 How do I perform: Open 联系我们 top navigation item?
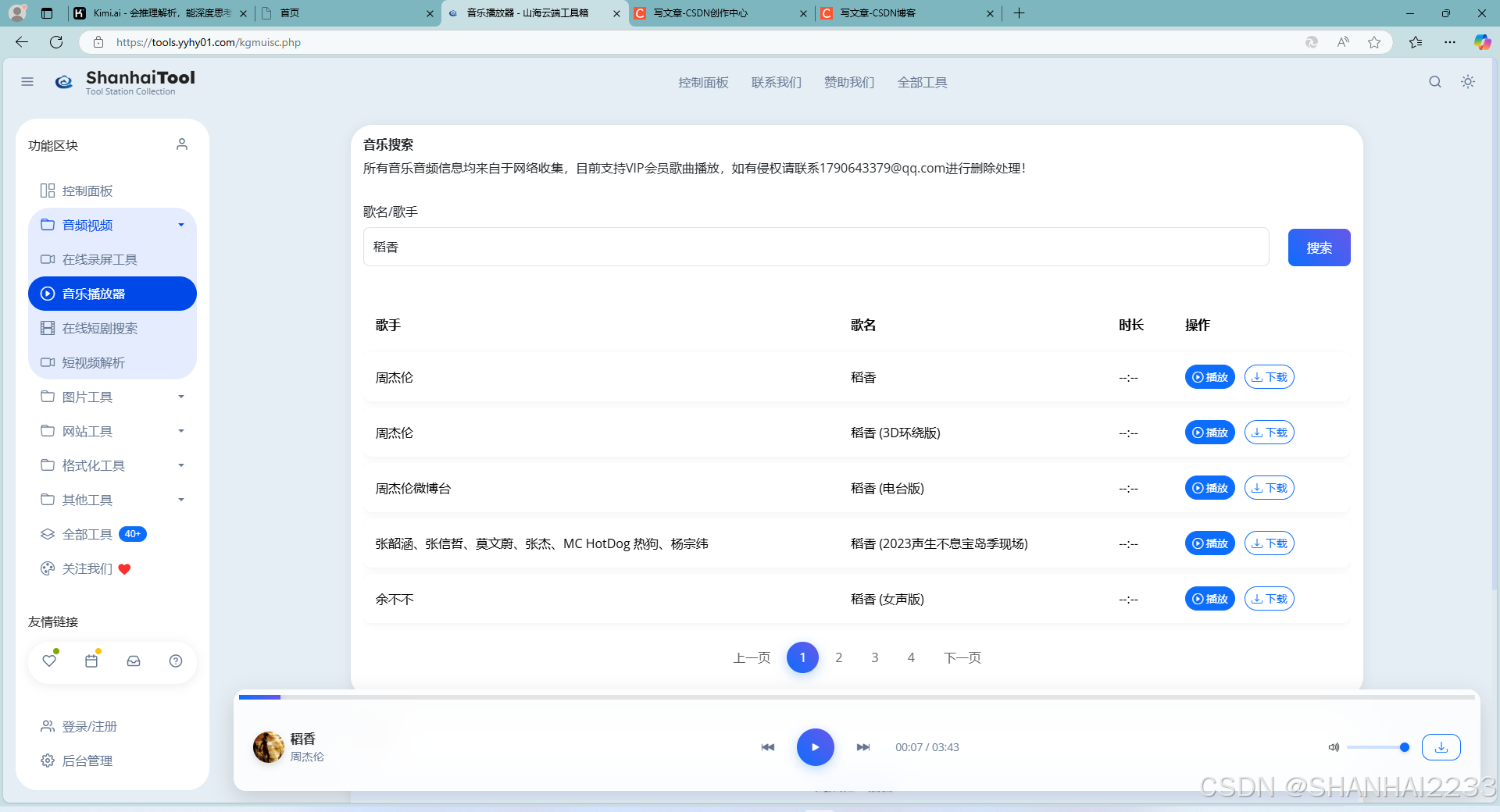point(777,82)
